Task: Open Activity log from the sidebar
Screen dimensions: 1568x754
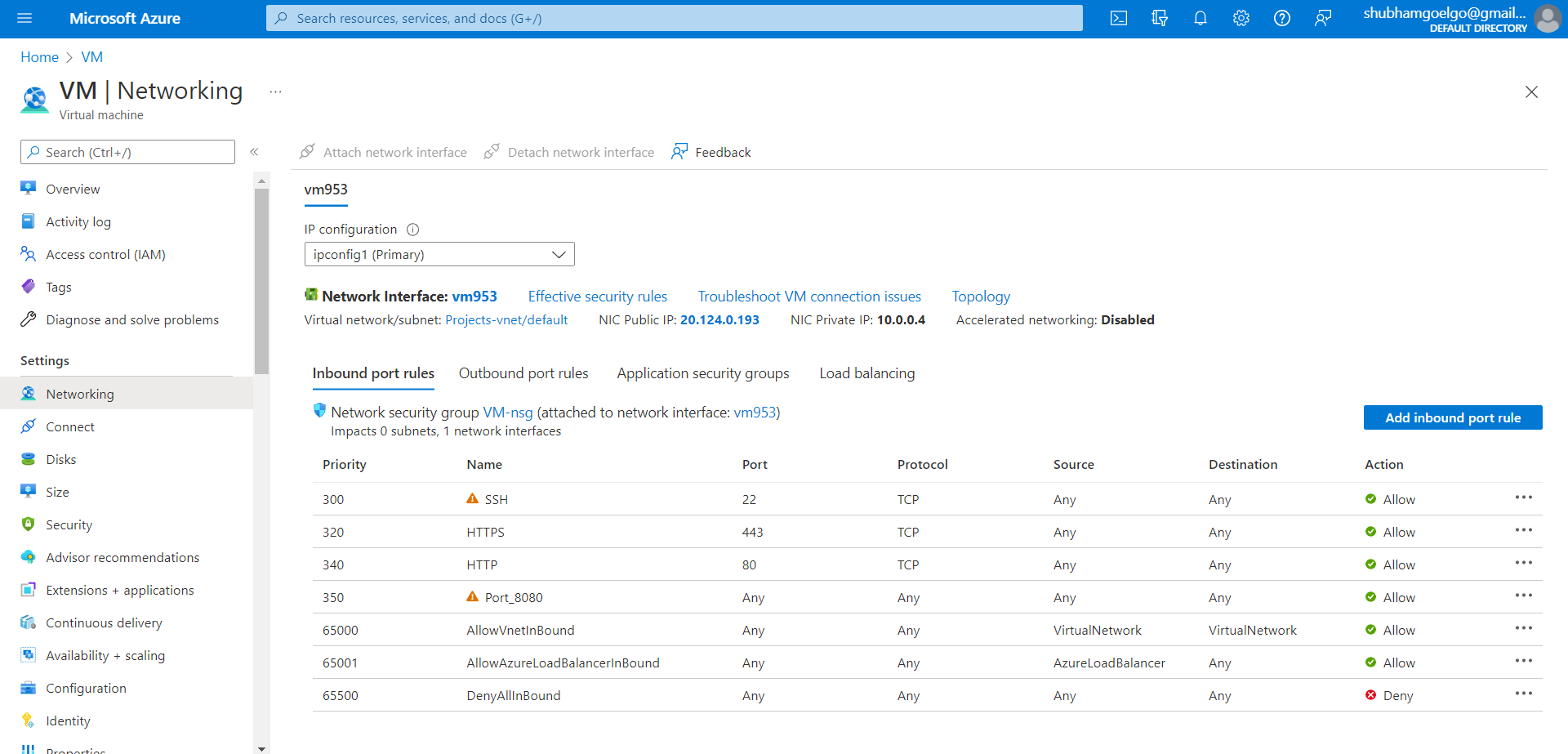Action: pos(77,221)
